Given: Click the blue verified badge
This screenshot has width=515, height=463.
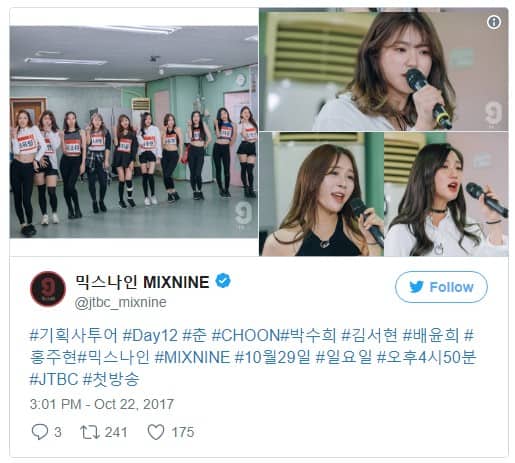Looking at the screenshot, I should click(x=223, y=281).
